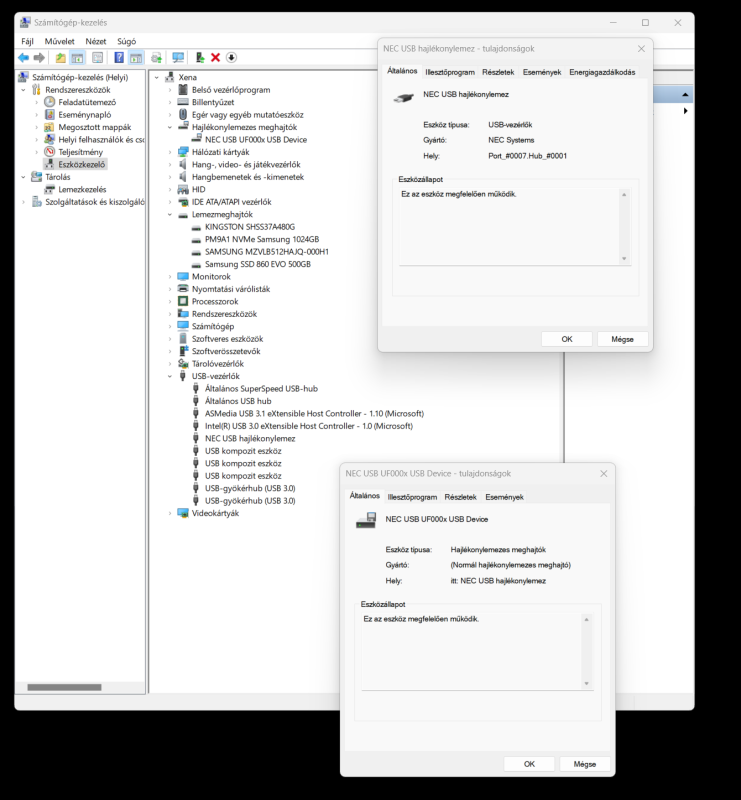The height and width of the screenshot is (800, 741).
Task: Select PM9A1 NVMe Samsung 1024GB drive
Action: tap(262, 239)
